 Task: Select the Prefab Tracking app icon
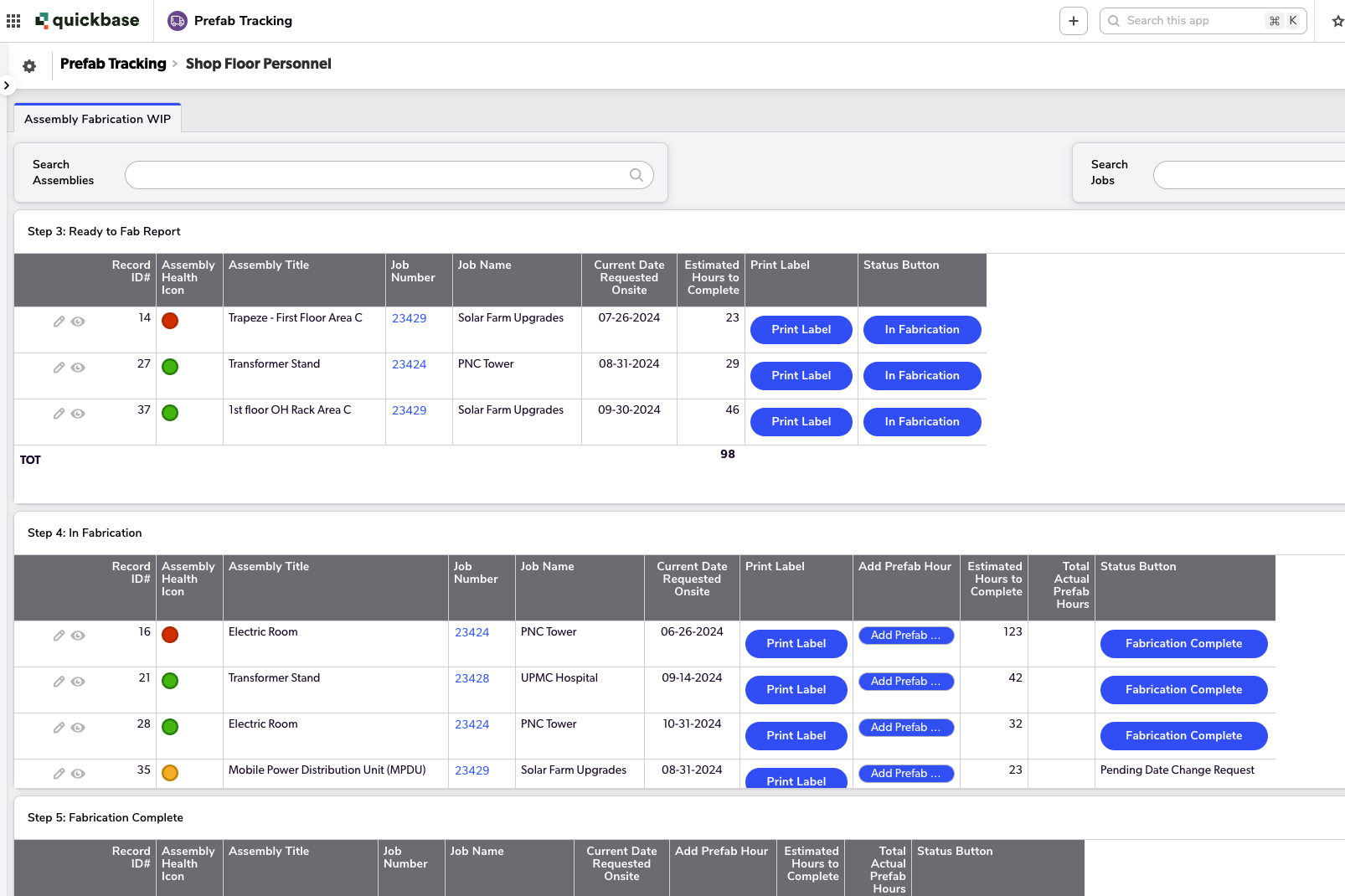point(176,20)
